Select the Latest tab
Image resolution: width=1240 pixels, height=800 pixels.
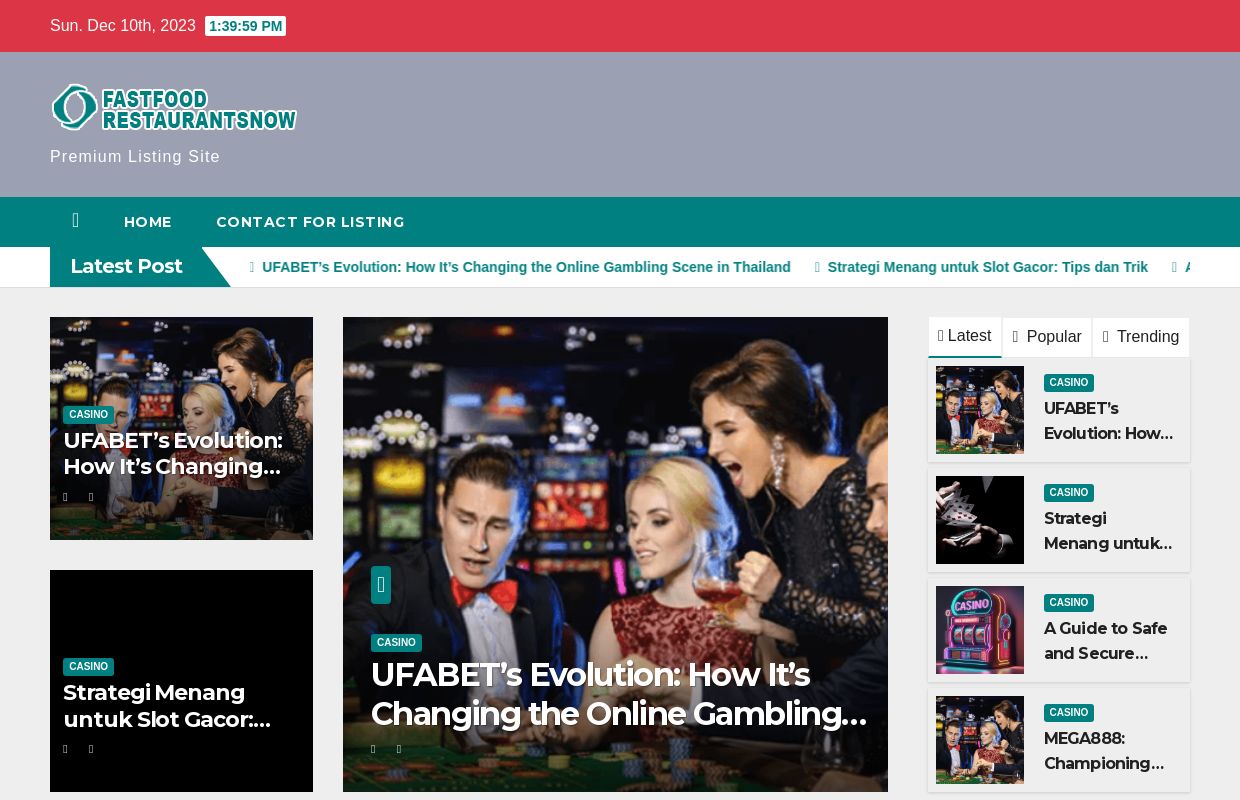[x=965, y=336]
